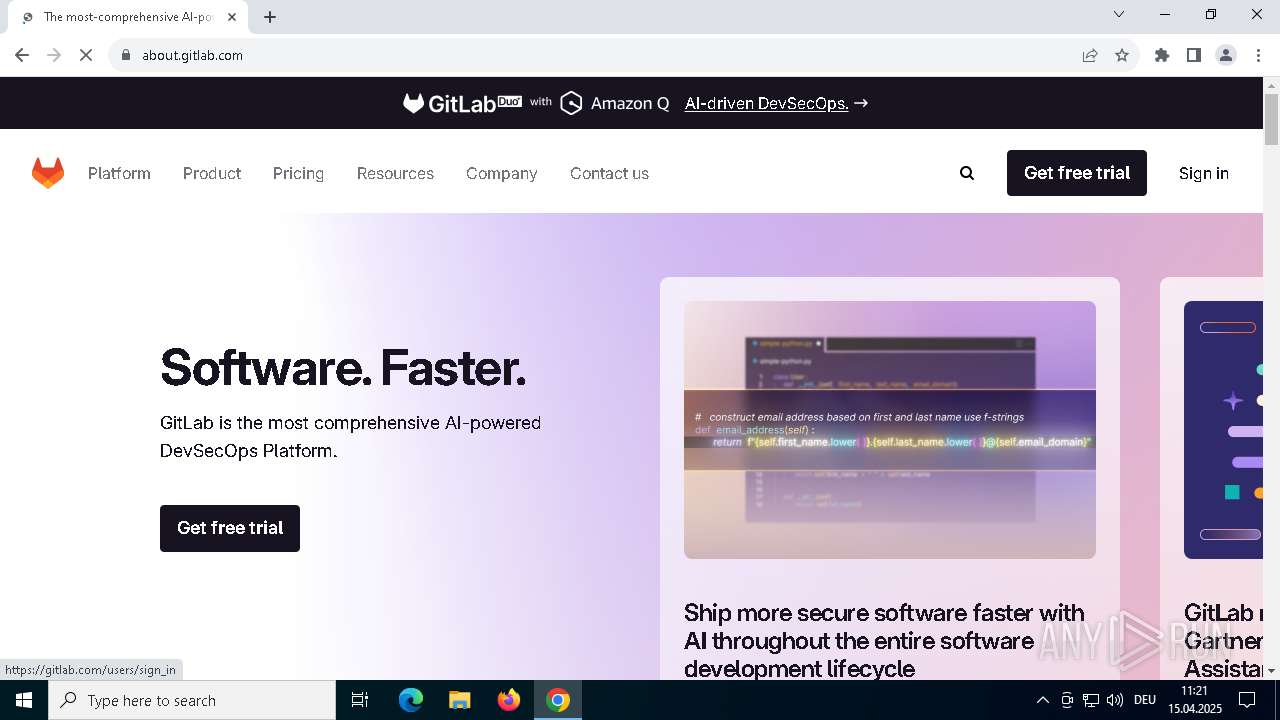The image size is (1280, 720).
Task: Click the safely remove hardware tray icon
Action: click(x=1067, y=700)
